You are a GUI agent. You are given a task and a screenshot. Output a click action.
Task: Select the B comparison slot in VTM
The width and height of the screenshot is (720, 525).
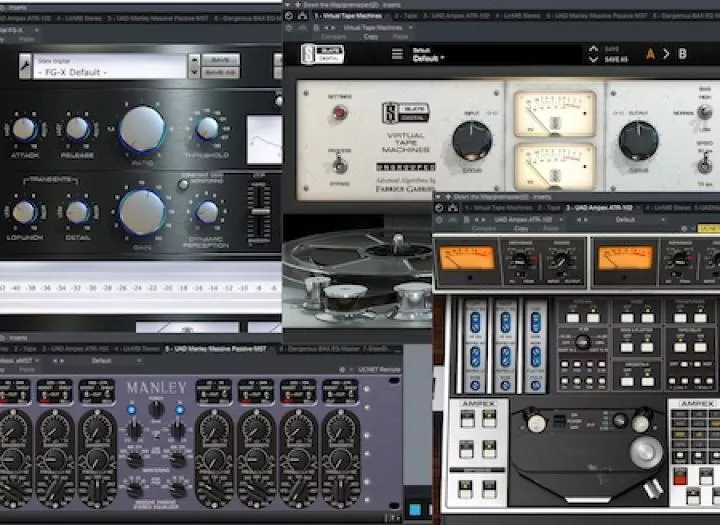click(682, 54)
